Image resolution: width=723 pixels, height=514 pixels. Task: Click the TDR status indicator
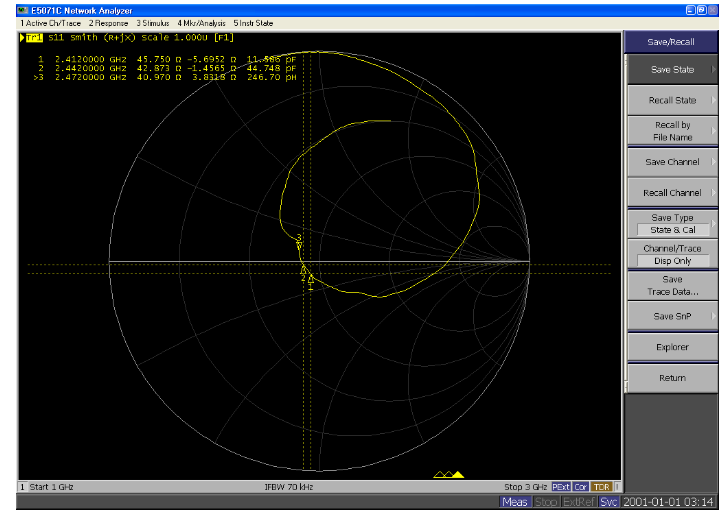(602, 487)
